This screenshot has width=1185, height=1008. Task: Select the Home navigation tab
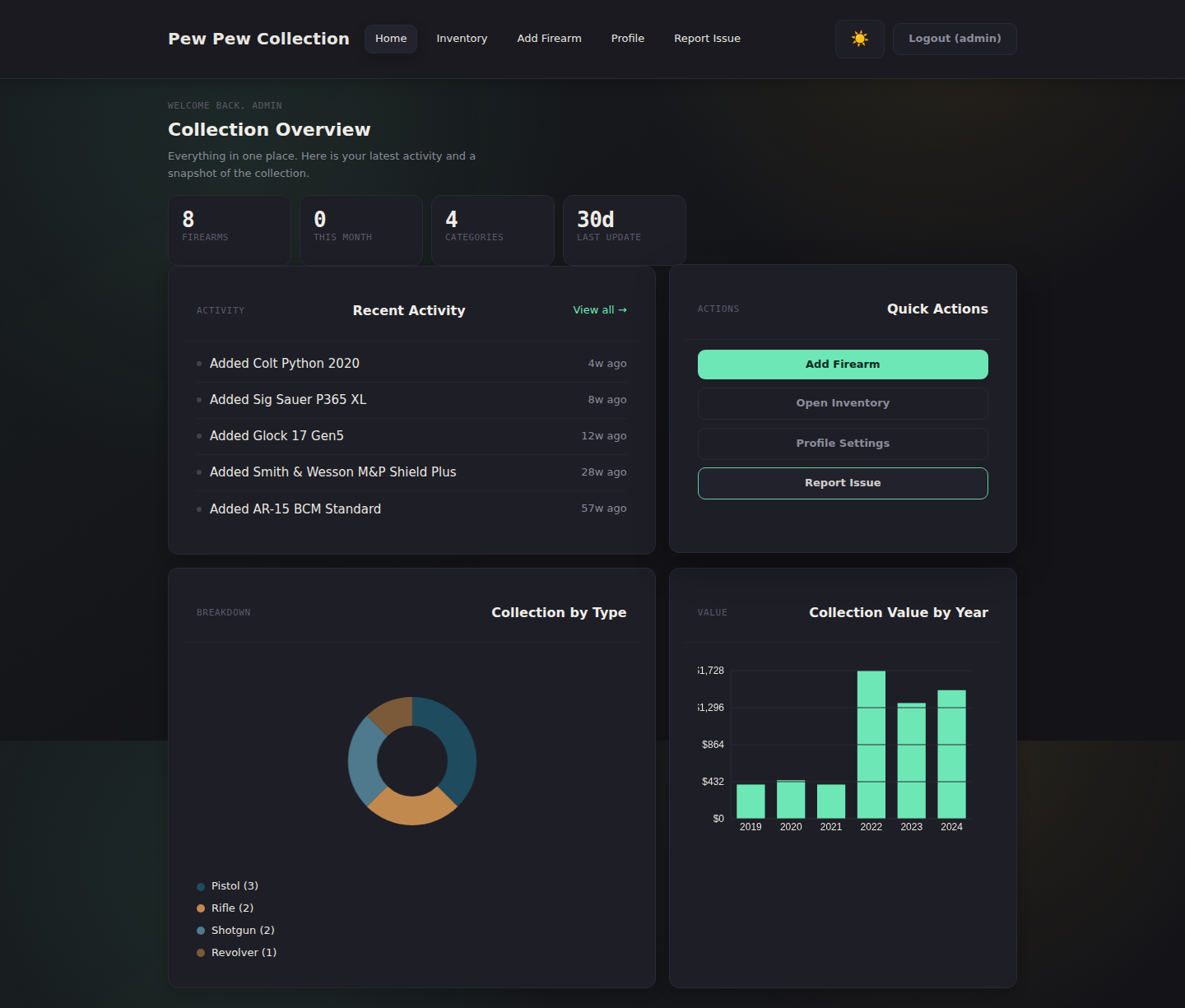pyautogui.click(x=390, y=39)
